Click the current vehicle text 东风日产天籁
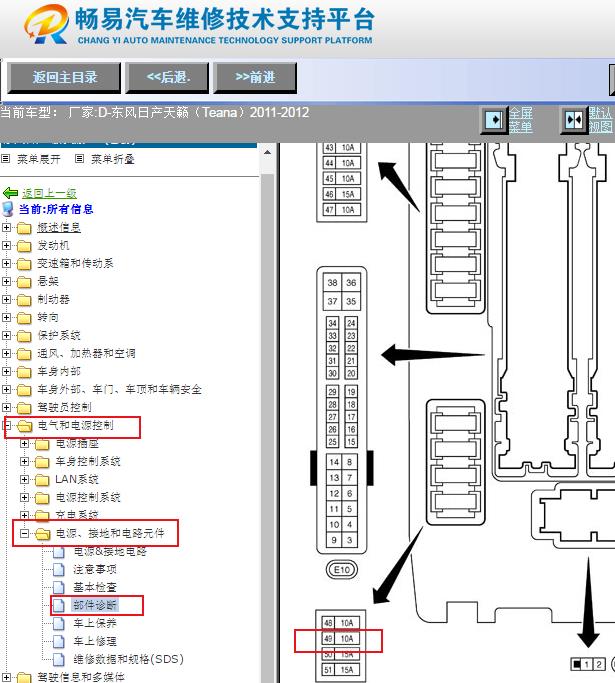This screenshot has width=615, height=683. [149, 113]
